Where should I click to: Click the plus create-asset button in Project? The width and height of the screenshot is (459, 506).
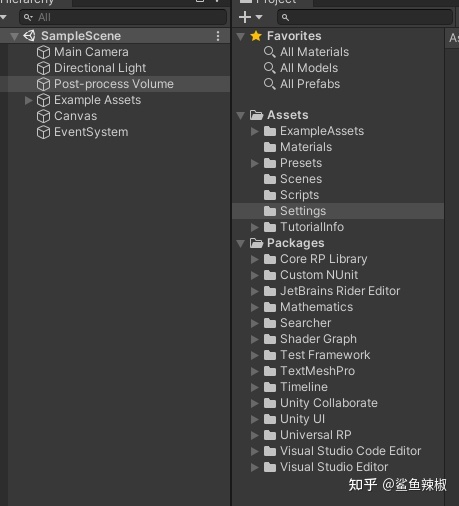pyautogui.click(x=245, y=17)
